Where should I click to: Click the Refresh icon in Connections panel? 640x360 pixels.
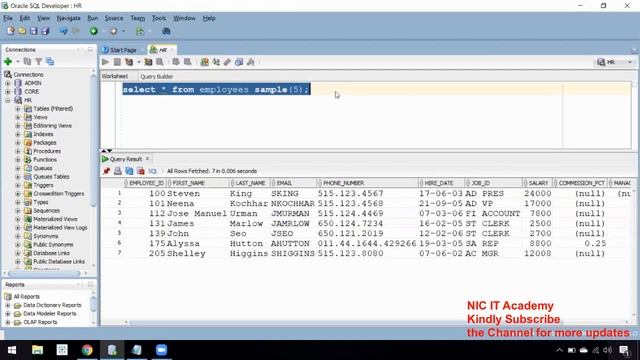tap(27, 62)
